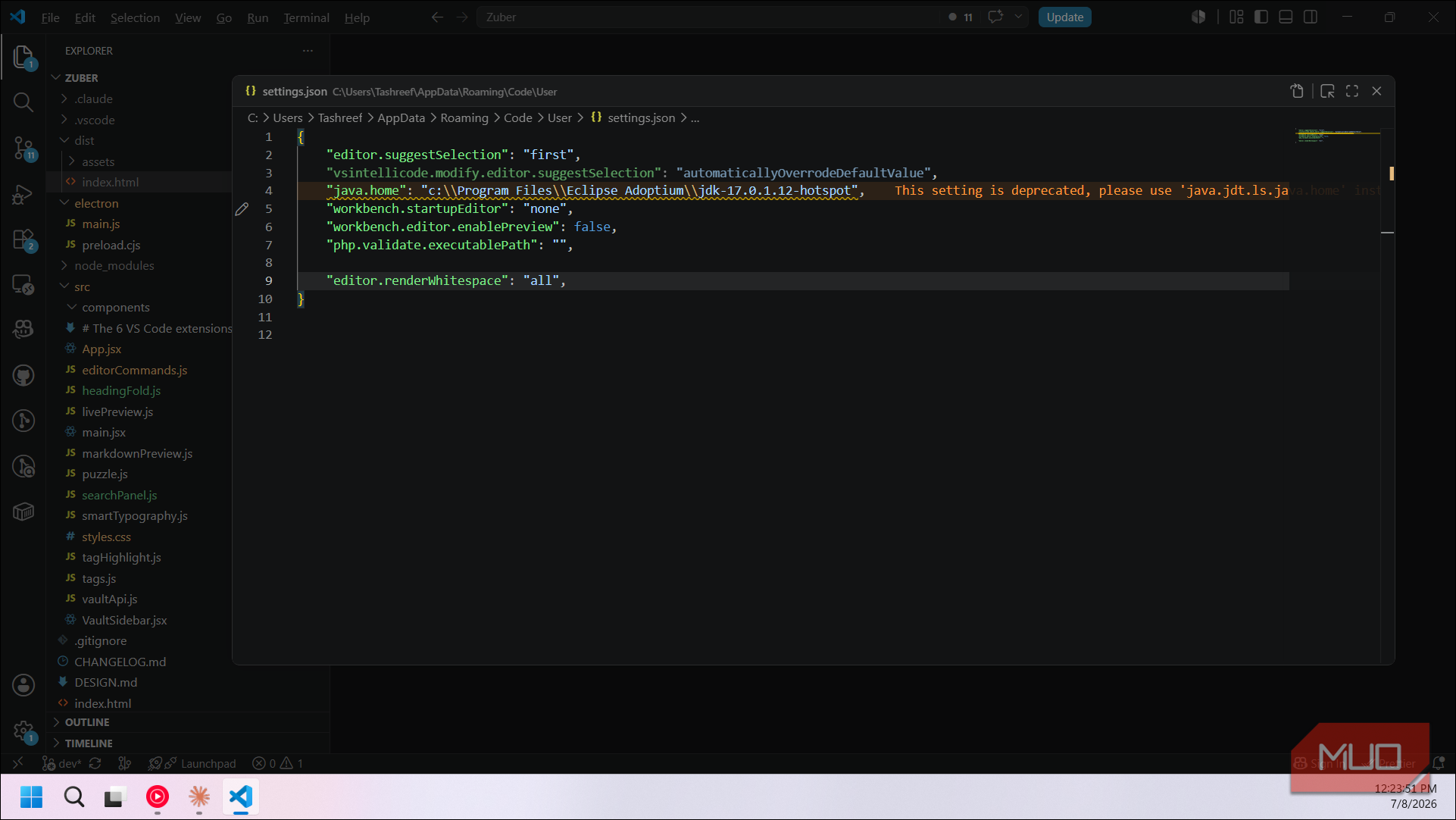Open the Containers view in activity bar
The height and width of the screenshot is (820, 1456).
click(x=23, y=512)
